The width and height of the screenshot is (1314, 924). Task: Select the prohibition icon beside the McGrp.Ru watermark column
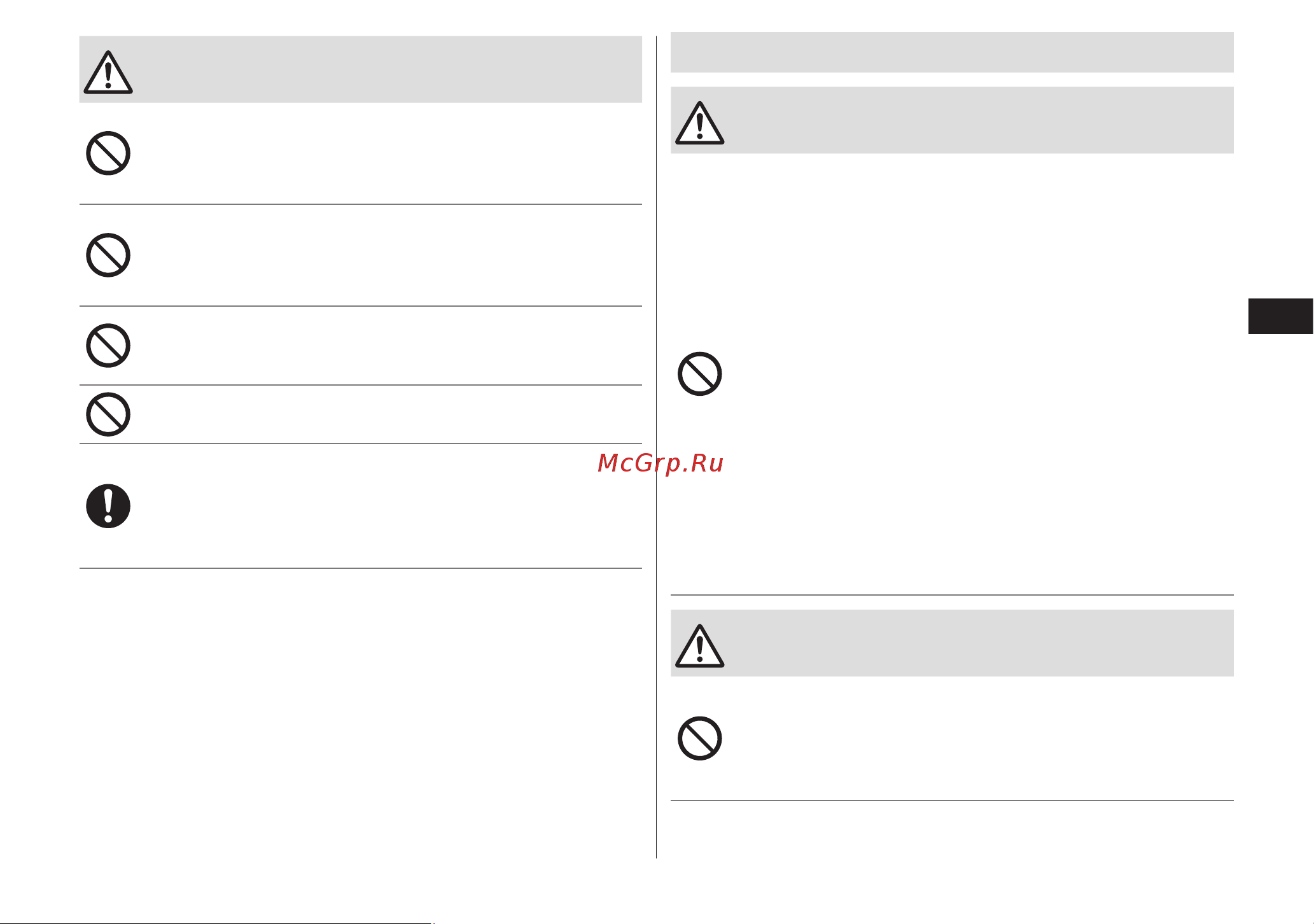click(x=699, y=374)
